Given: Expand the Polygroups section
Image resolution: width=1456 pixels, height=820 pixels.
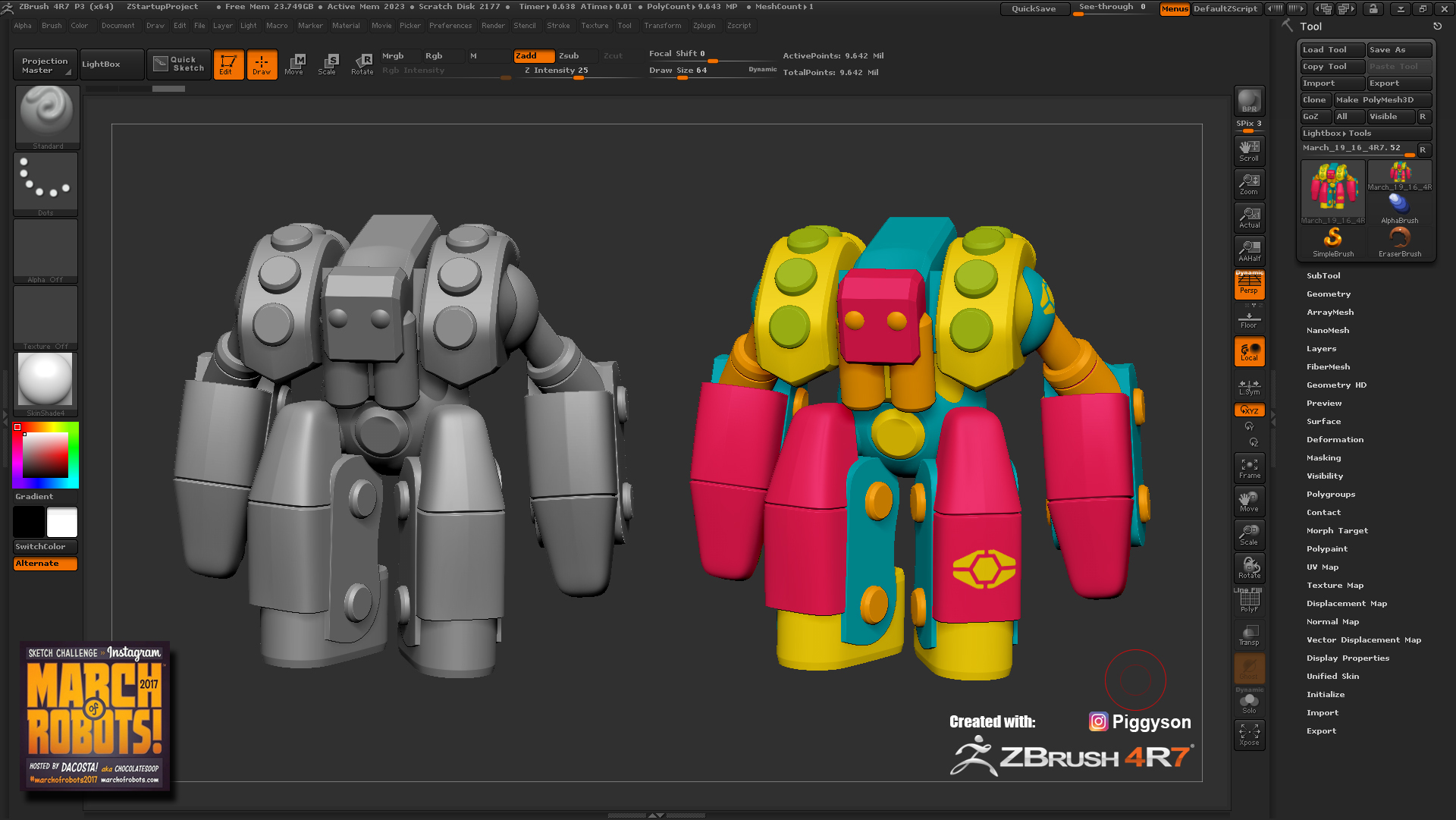Looking at the screenshot, I should (x=1330, y=495).
